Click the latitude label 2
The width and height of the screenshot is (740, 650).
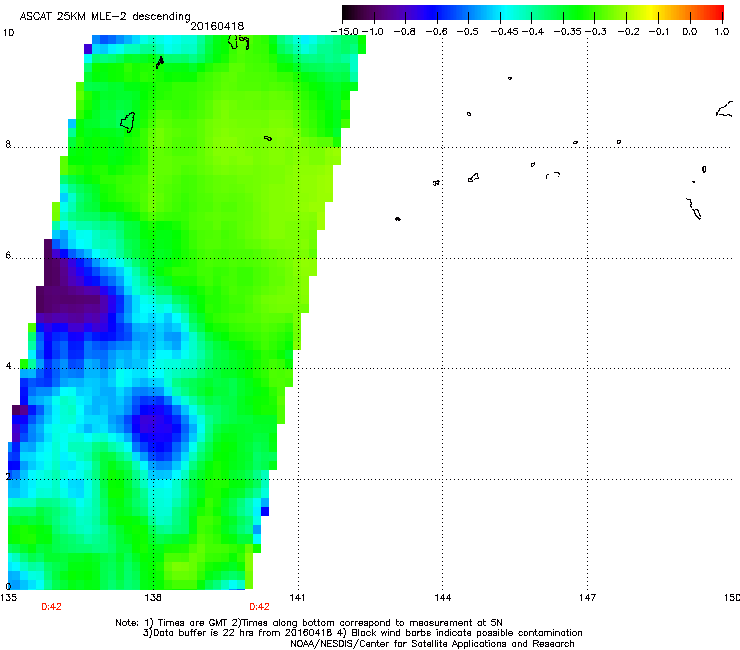click(x=8, y=477)
